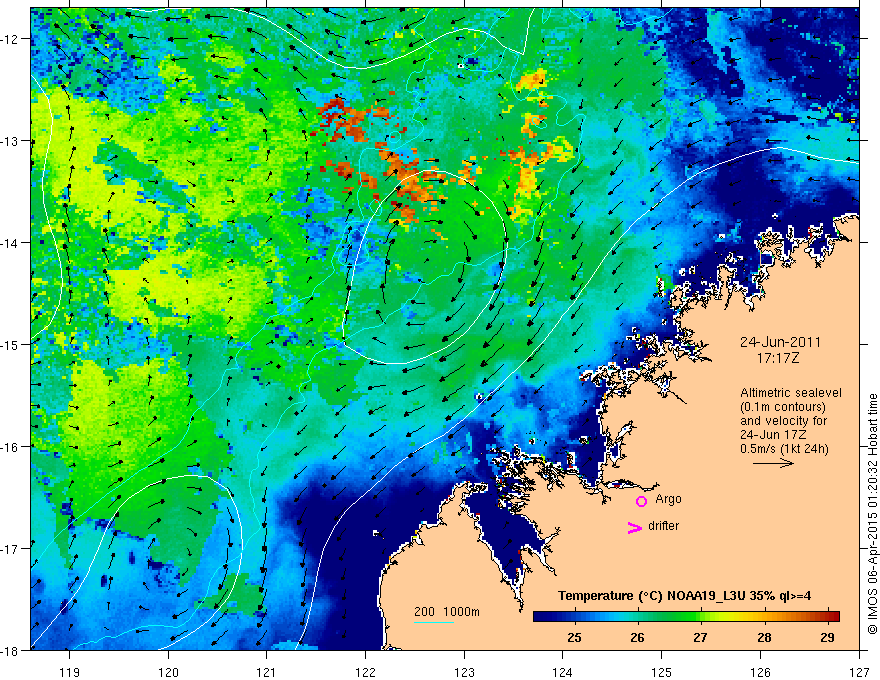This screenshot has height=680, width=880.
Task: Click the 'and velocity for' caption line
Action: pyautogui.click(x=783, y=421)
